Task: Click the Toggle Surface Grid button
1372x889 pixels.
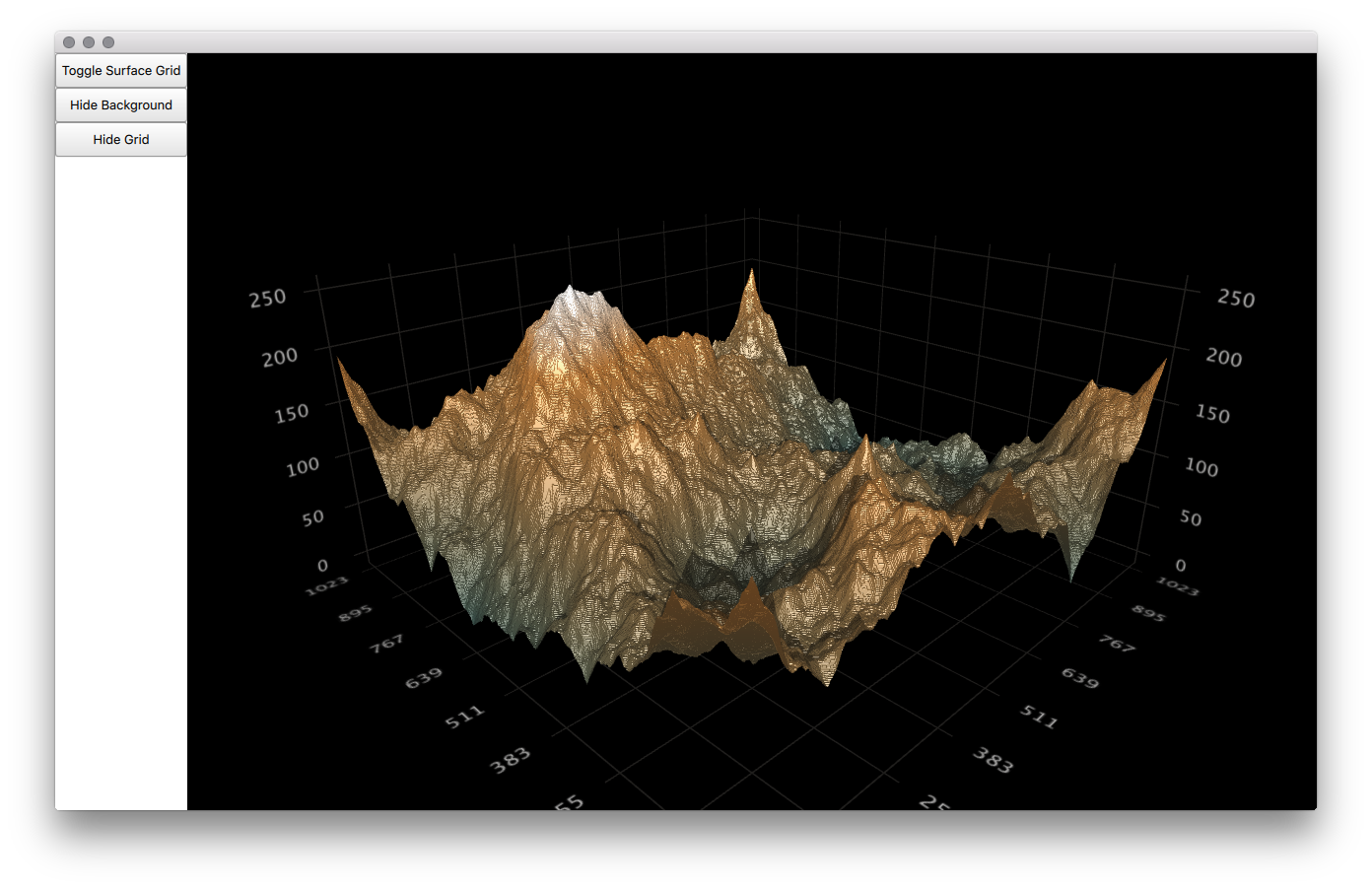Action: point(120,70)
